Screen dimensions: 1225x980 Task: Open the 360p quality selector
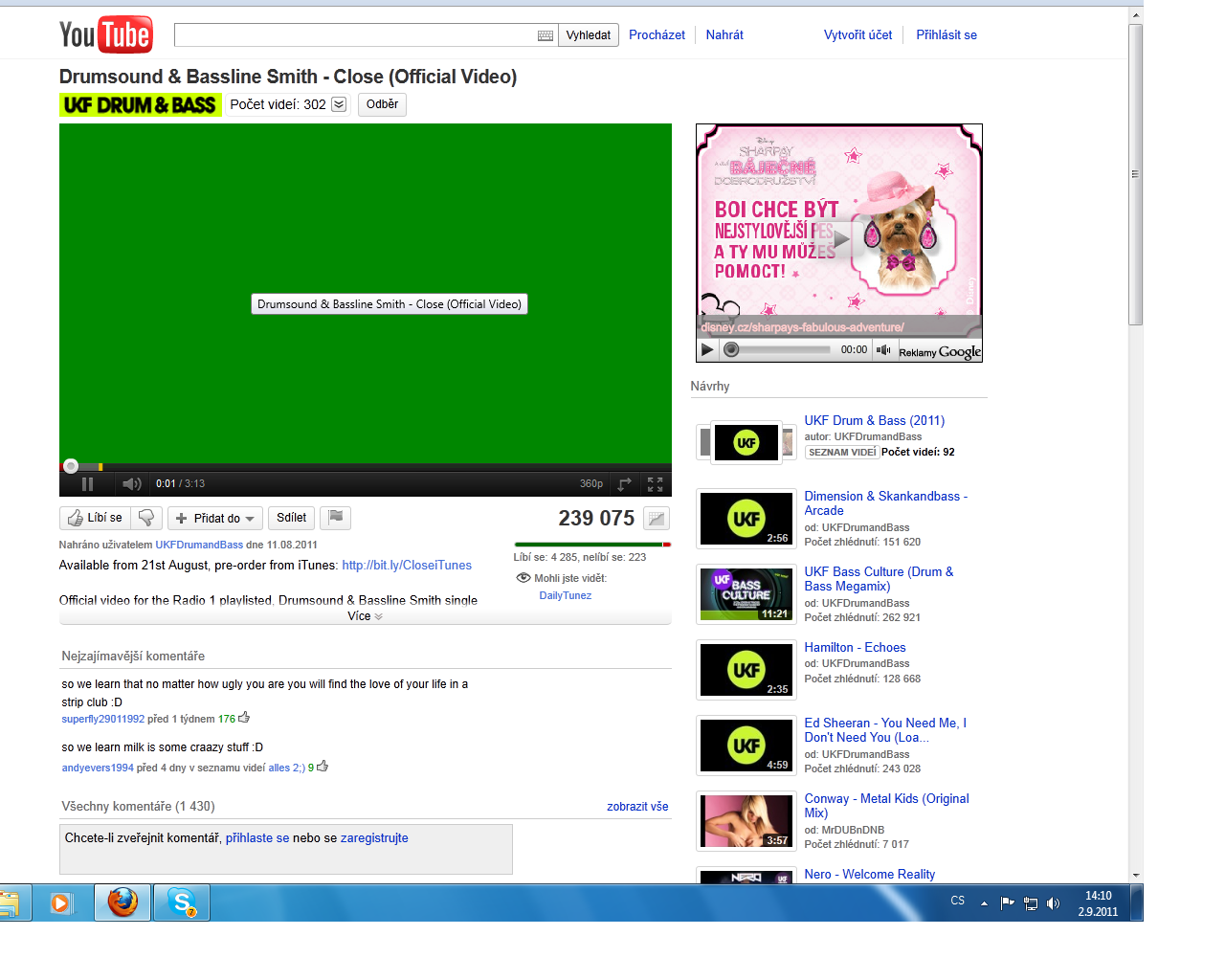tap(591, 484)
